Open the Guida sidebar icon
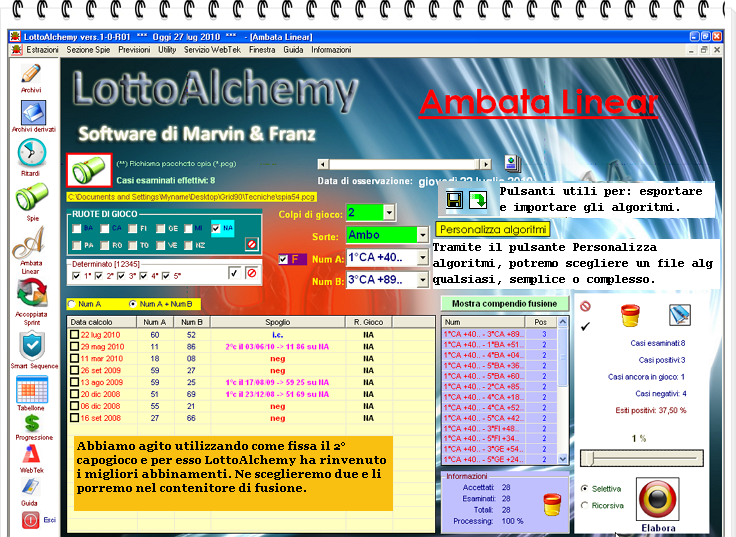Viewport: 736px width, 537px height. [x=30, y=487]
